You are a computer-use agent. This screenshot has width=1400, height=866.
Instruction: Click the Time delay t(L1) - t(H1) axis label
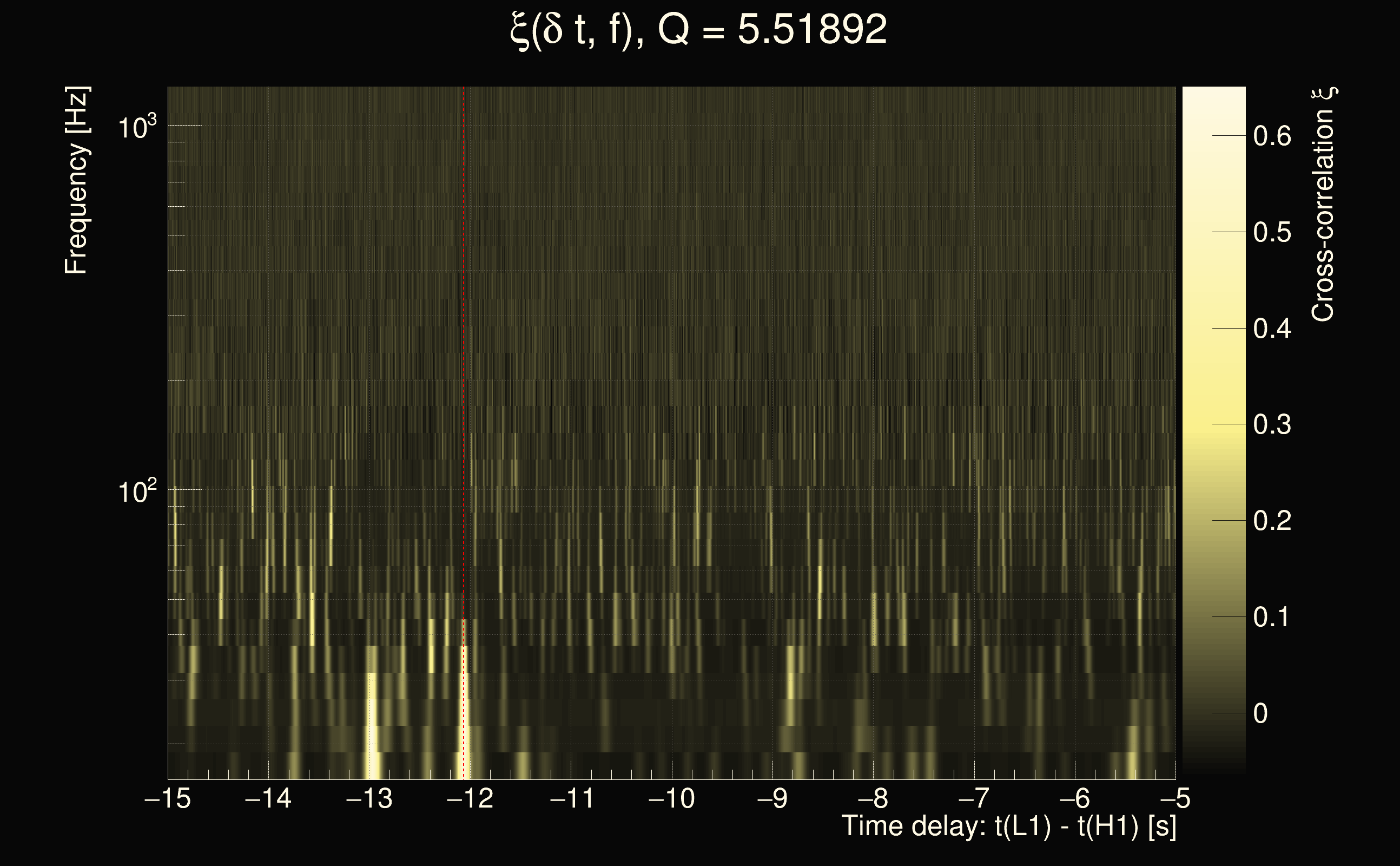[x=1008, y=826]
